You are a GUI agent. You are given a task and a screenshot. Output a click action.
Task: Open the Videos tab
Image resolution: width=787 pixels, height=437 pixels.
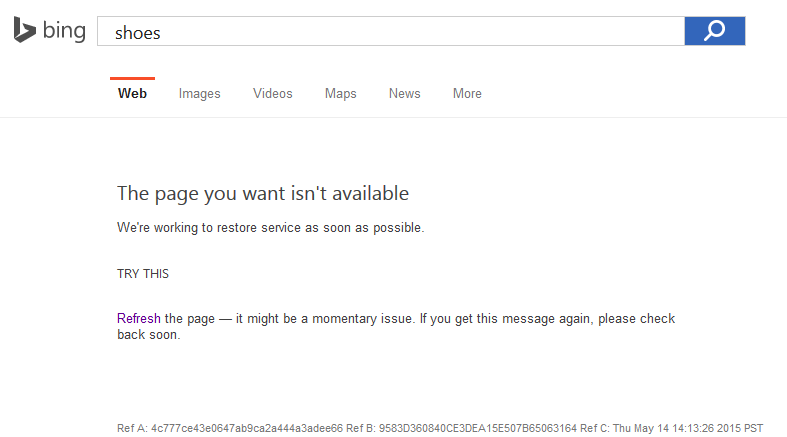pyautogui.click(x=272, y=94)
